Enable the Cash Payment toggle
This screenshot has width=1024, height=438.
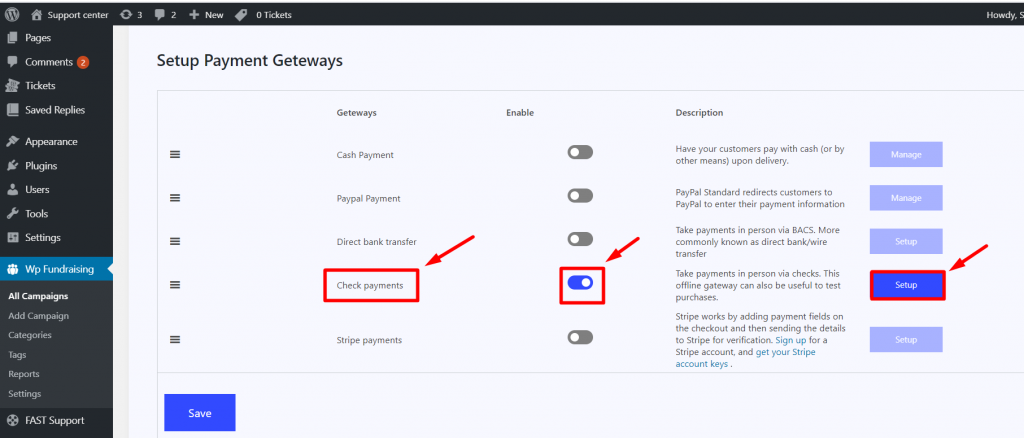click(x=580, y=153)
